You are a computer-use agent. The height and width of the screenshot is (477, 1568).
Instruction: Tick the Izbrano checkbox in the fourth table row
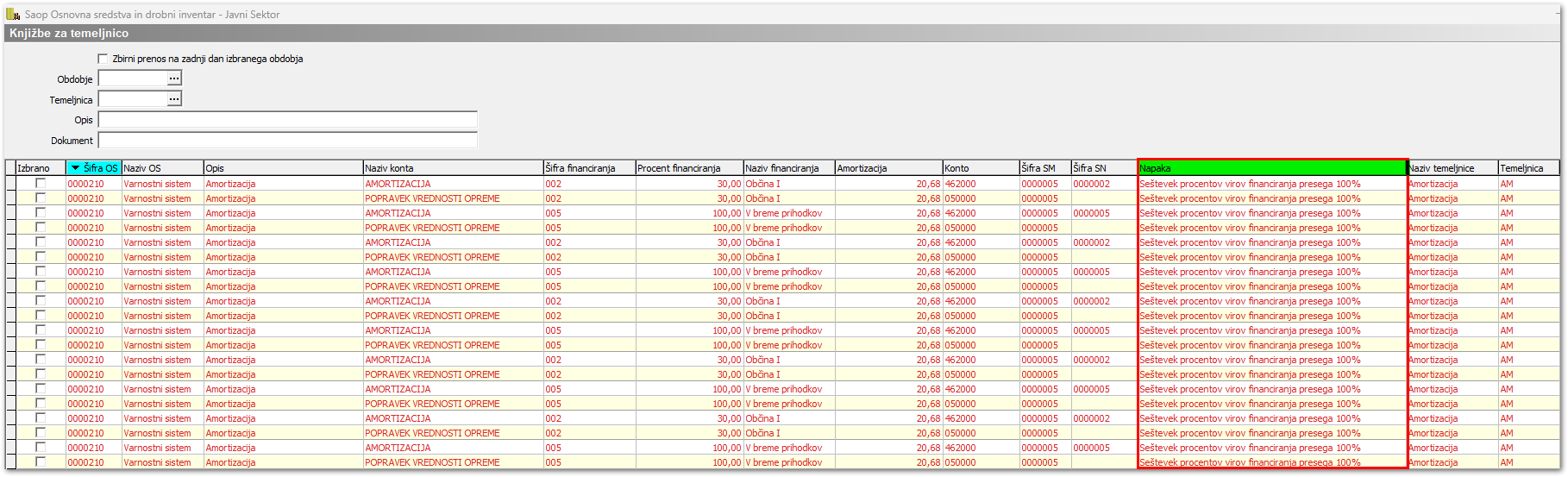tap(41, 227)
